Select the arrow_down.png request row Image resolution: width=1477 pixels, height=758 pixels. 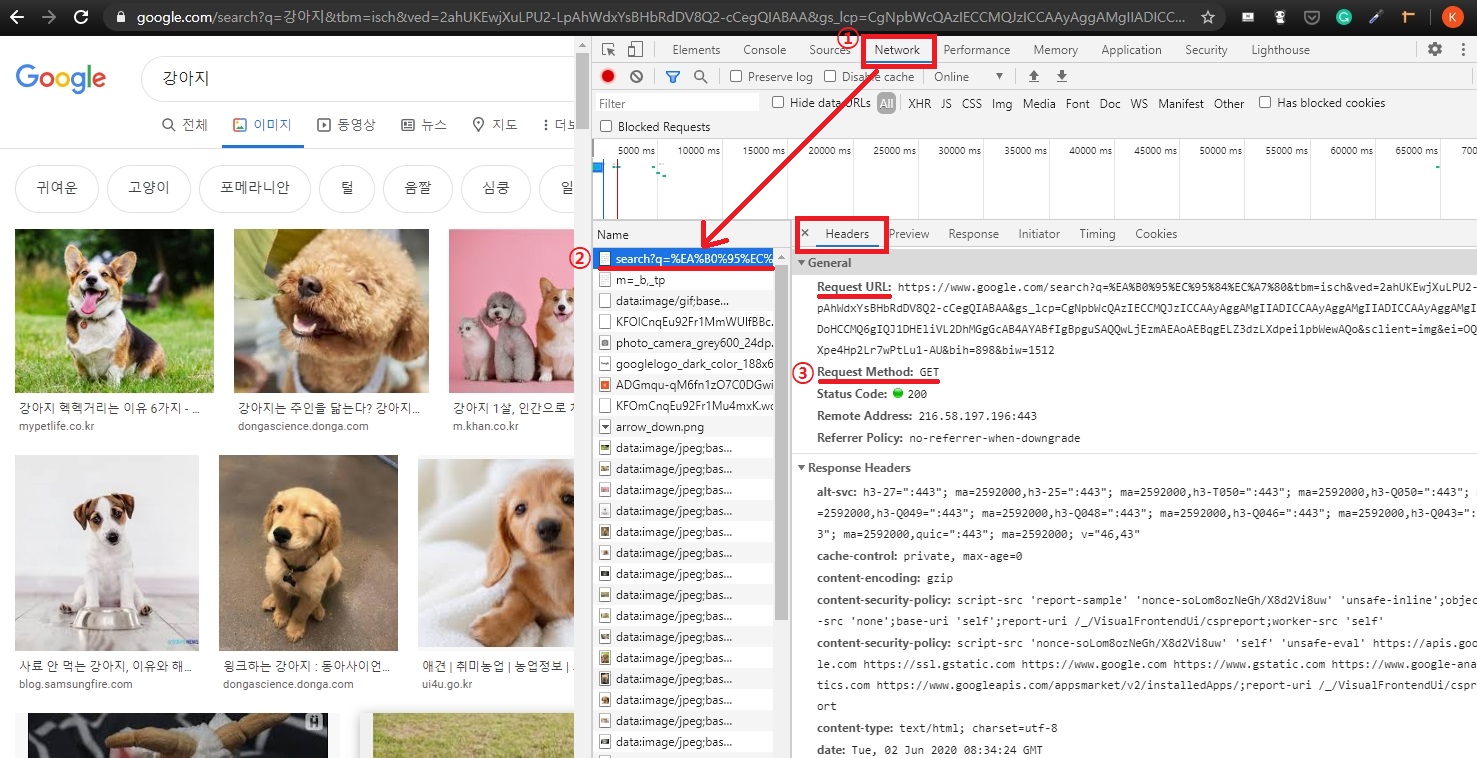[685, 426]
